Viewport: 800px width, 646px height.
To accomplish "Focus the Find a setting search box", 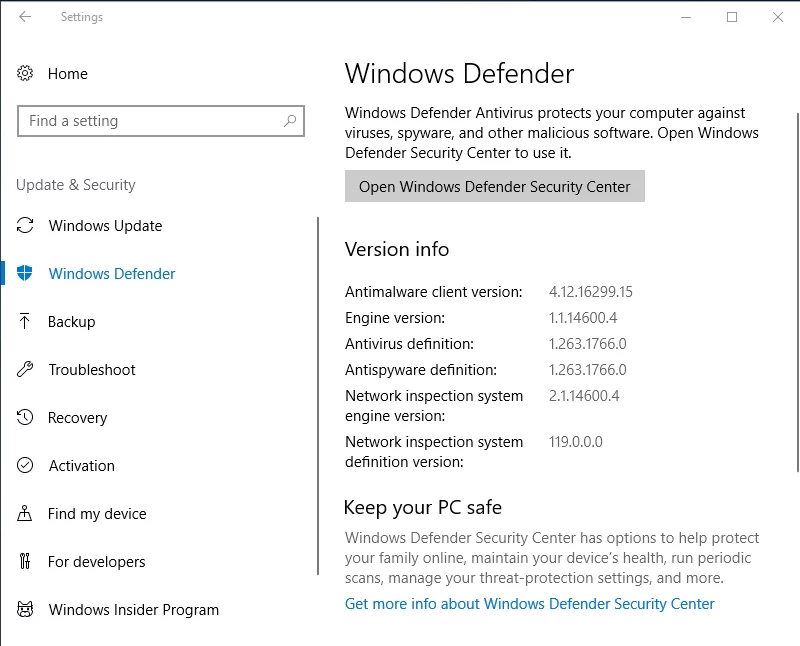I will click(x=150, y=121).
